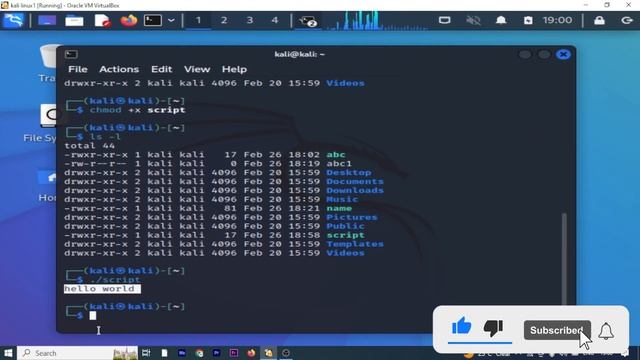Viewport: 640px width, 360px height.
Task: Open terminal emulator launcher in panel
Action: click(153, 20)
